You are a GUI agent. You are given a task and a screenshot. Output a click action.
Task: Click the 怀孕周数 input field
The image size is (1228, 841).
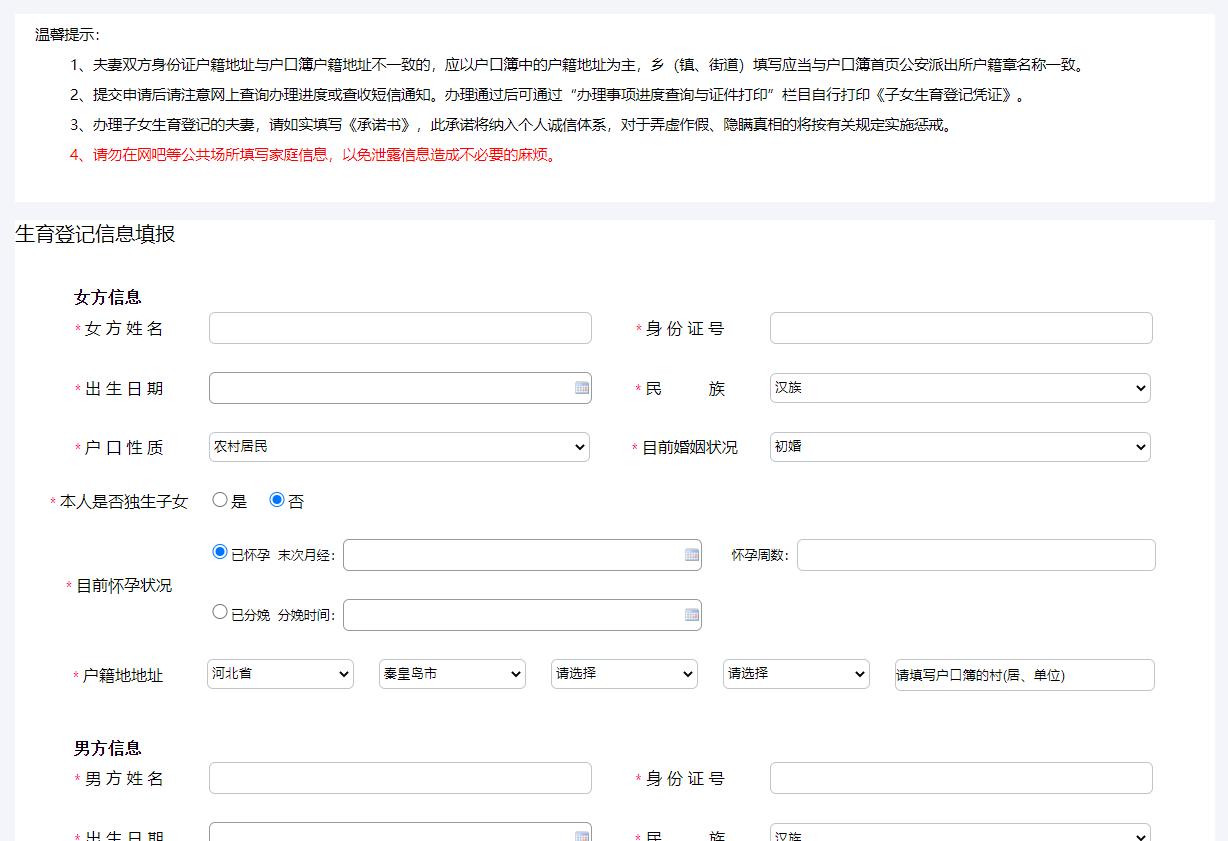[976, 554]
